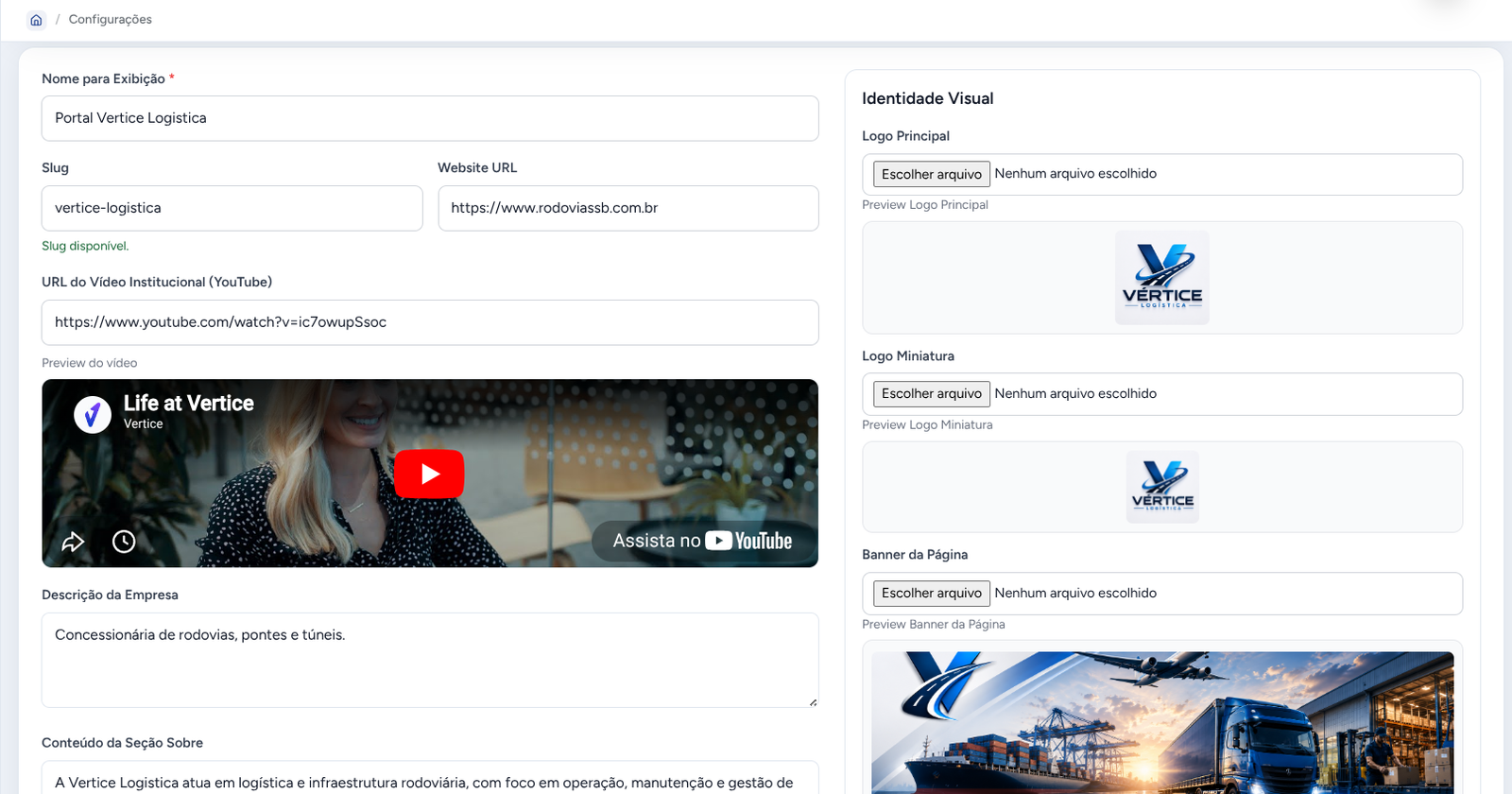Open the Configurações breadcrumb
The width and height of the screenshot is (1512, 794).
110,20
